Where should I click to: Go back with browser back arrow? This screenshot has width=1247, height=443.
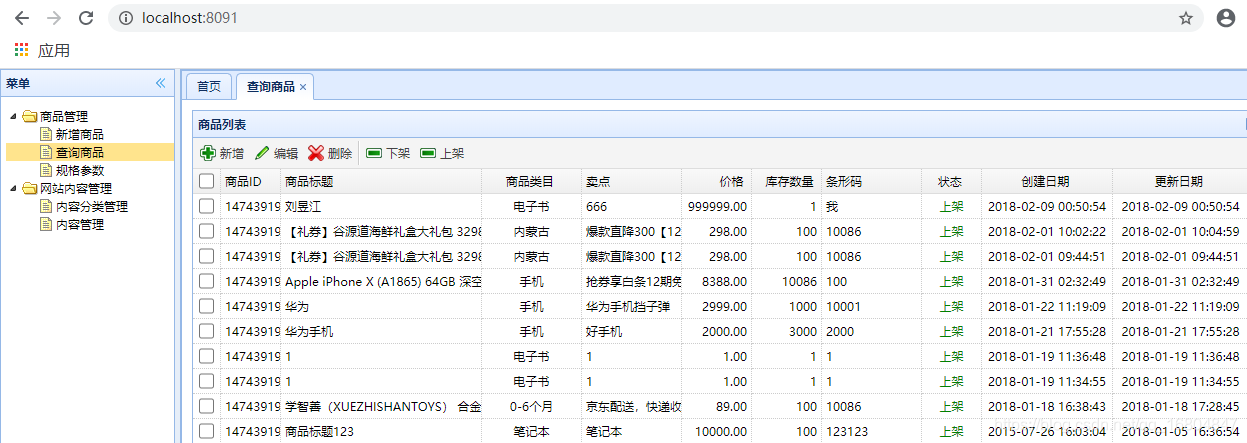[22, 18]
